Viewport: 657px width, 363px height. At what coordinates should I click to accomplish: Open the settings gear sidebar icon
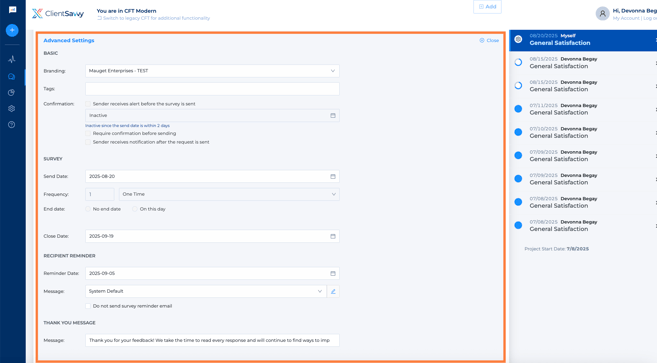(x=12, y=109)
